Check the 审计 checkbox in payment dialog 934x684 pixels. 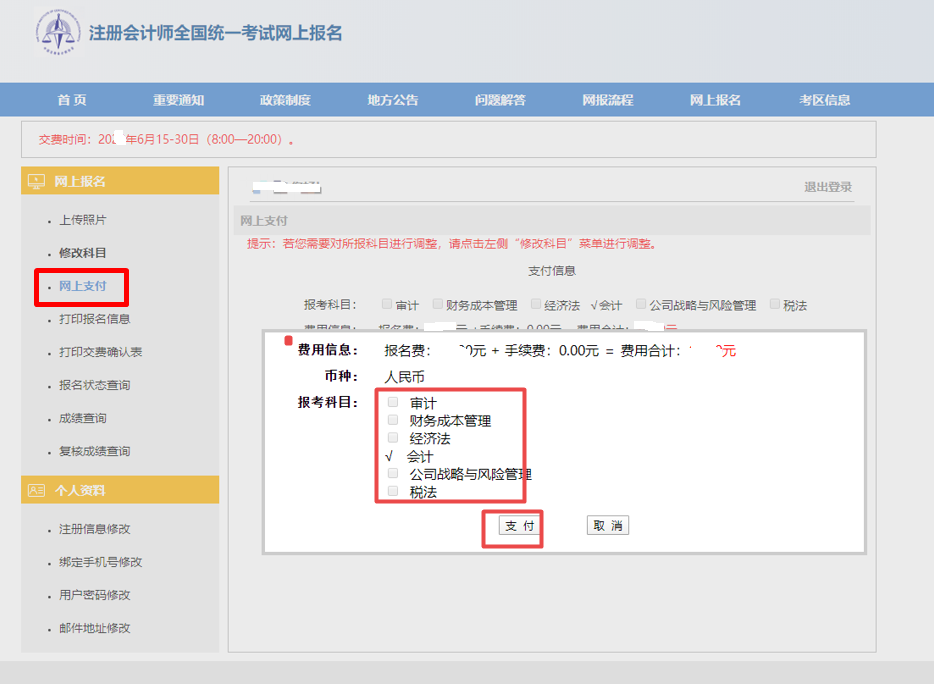[393, 402]
